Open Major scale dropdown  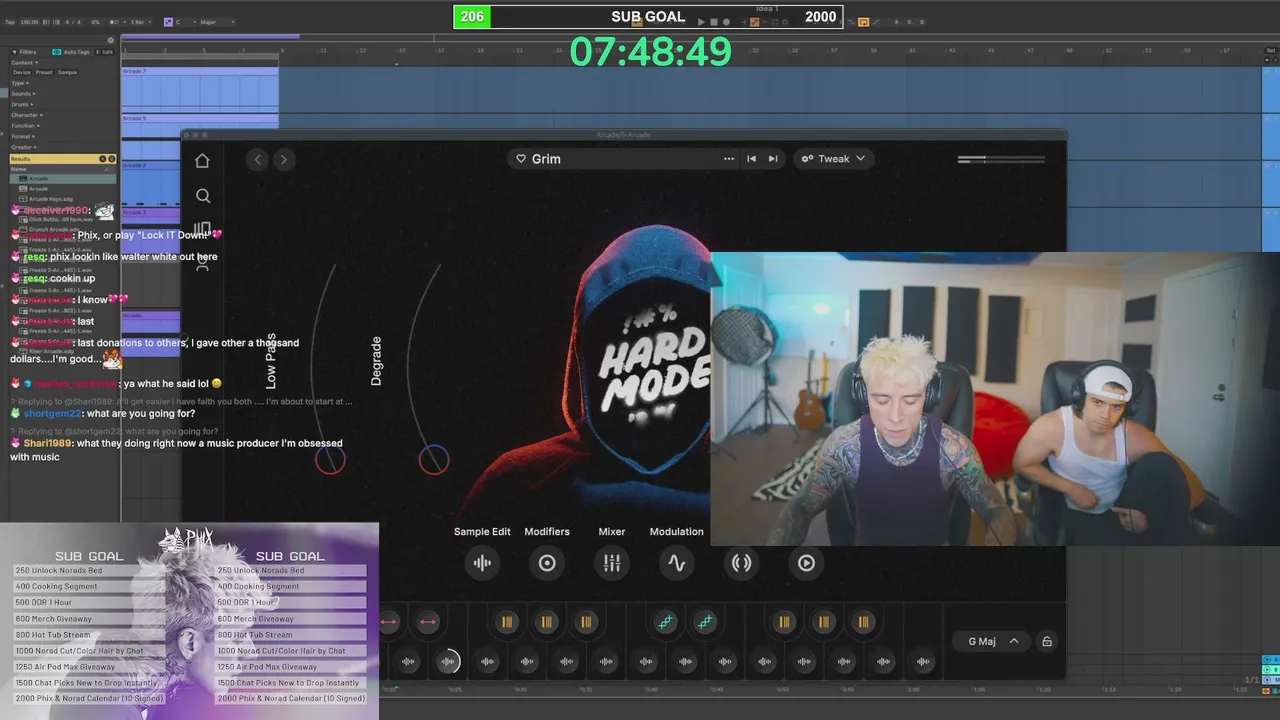pos(217,22)
